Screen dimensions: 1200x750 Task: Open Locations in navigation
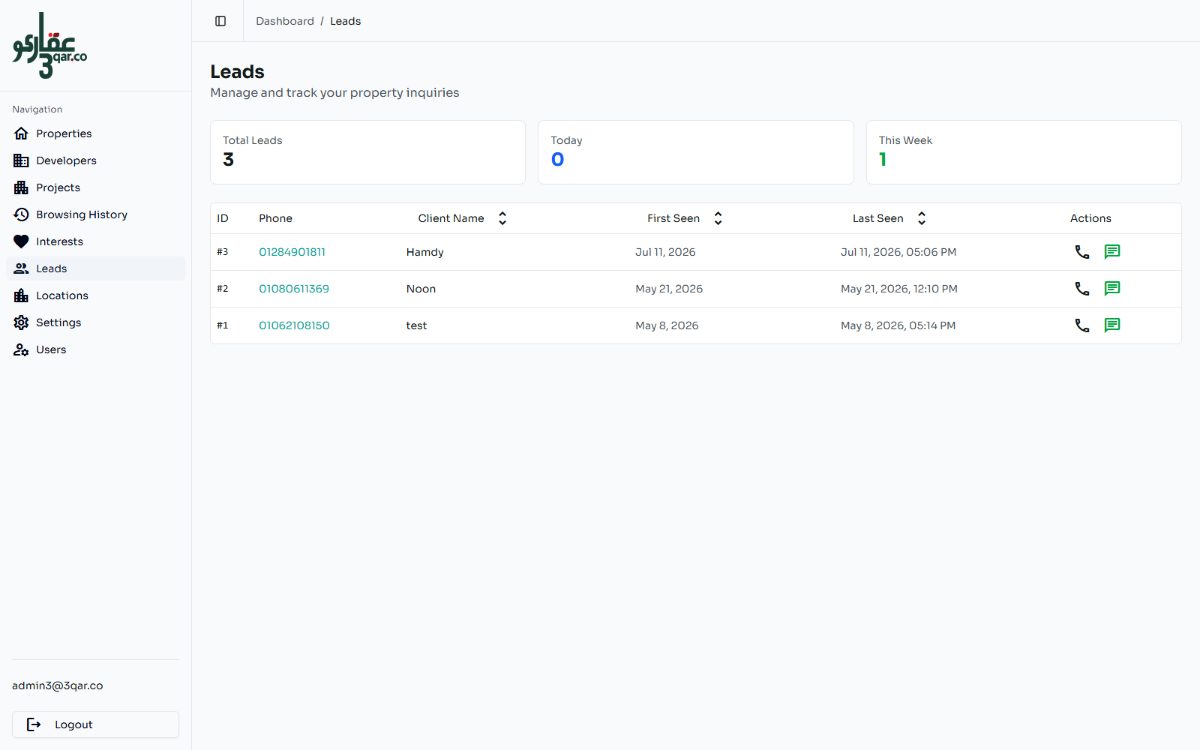96,295
